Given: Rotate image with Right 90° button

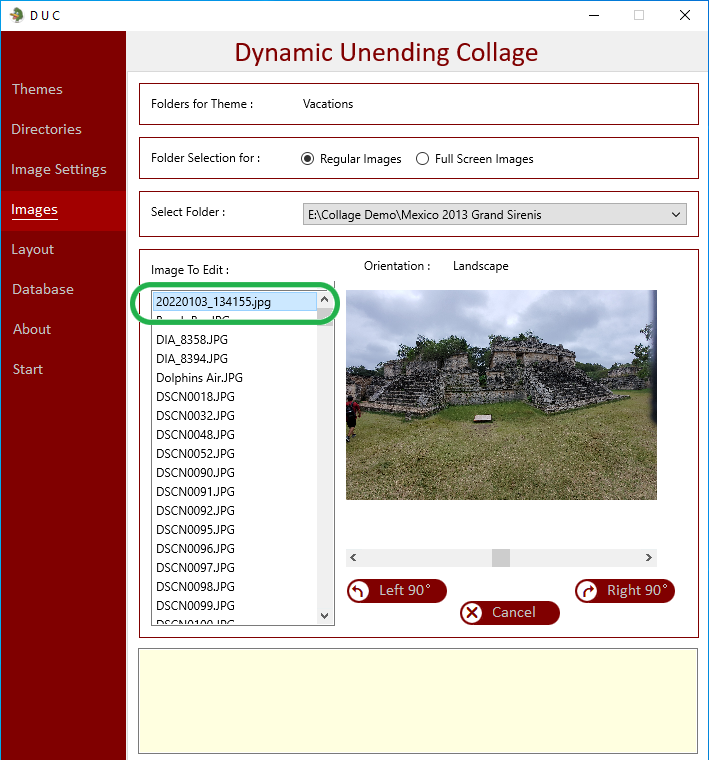Looking at the screenshot, I should (x=625, y=591).
